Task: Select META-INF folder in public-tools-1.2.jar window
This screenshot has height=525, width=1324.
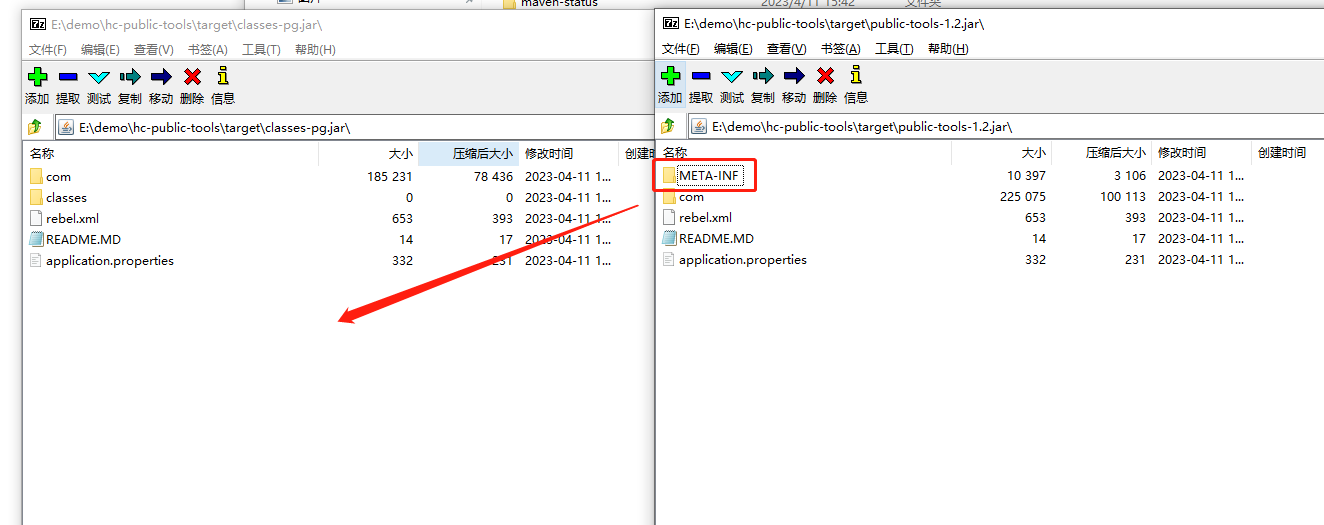Action: point(708,176)
